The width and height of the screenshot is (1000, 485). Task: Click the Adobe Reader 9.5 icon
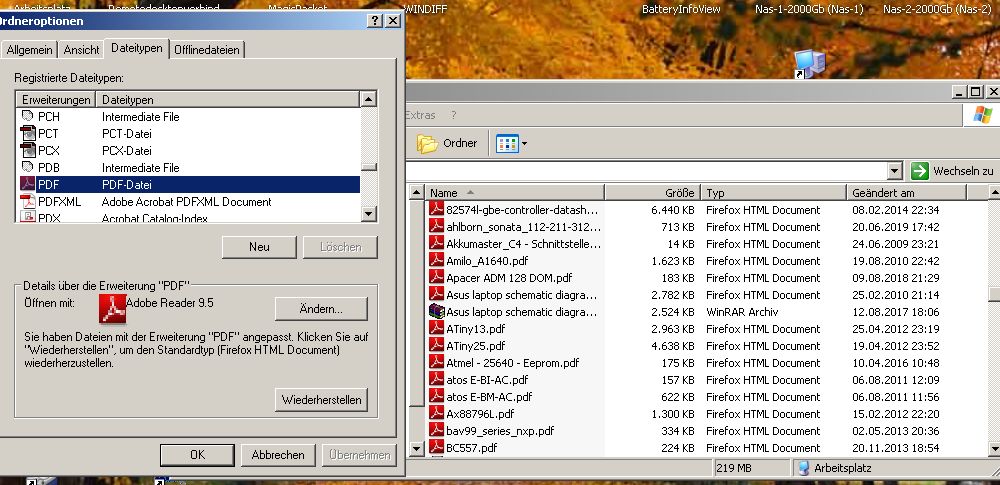(x=112, y=308)
